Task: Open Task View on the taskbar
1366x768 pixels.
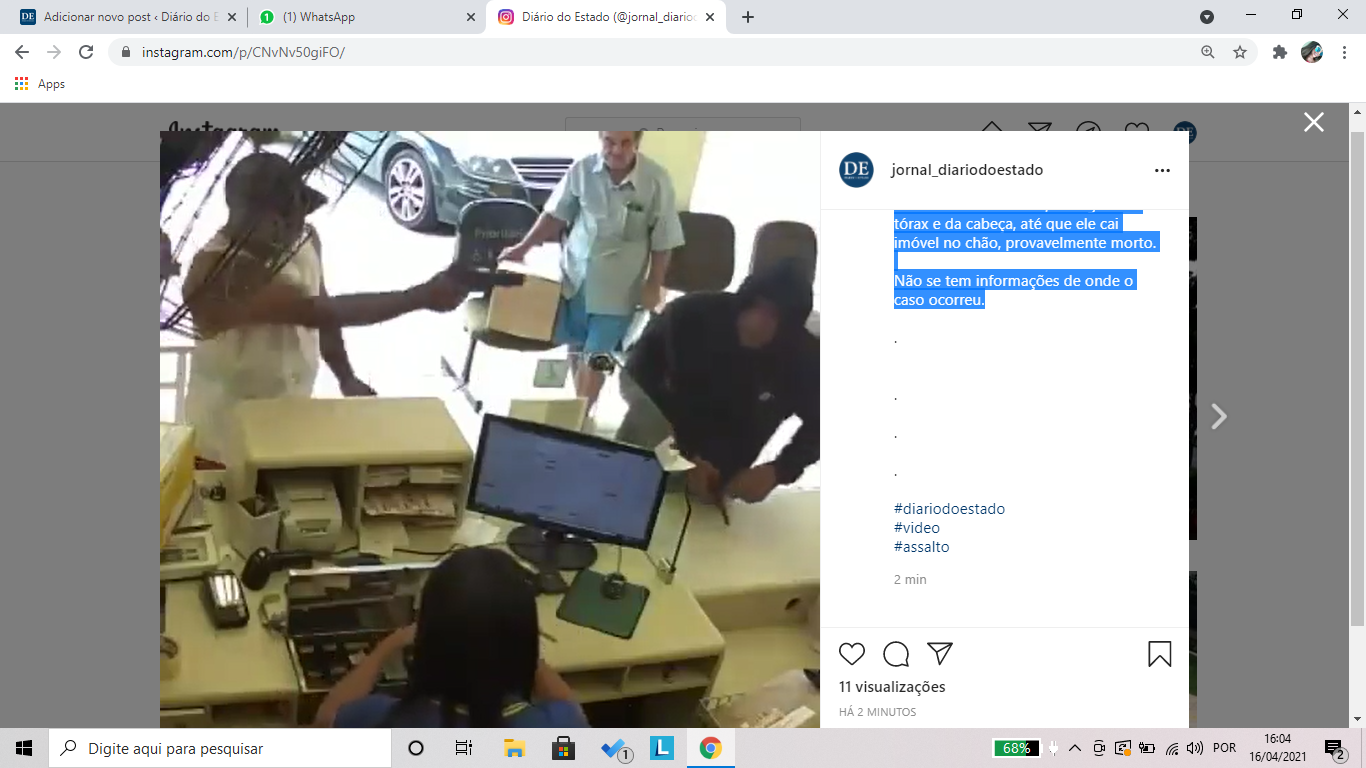Action: coord(464,748)
